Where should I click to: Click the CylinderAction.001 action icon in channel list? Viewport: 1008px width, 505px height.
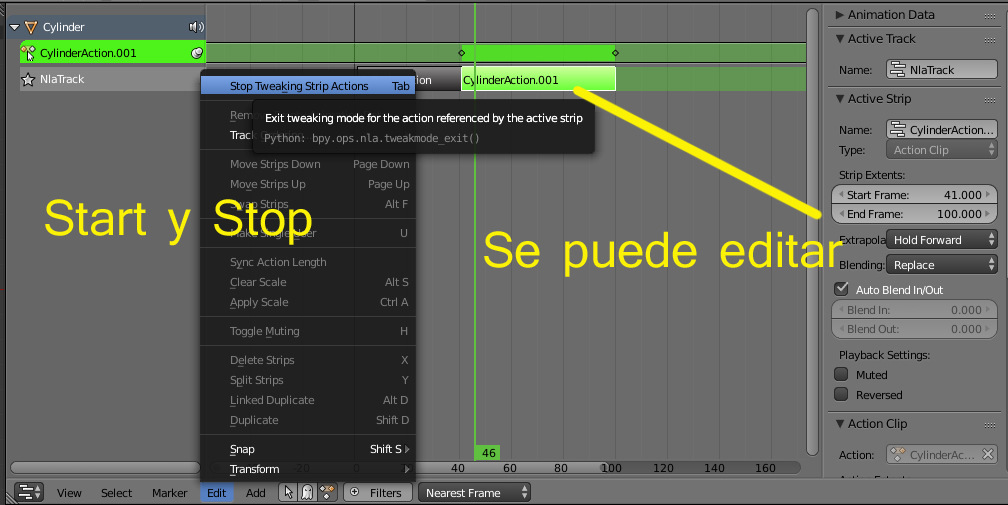tap(28, 53)
